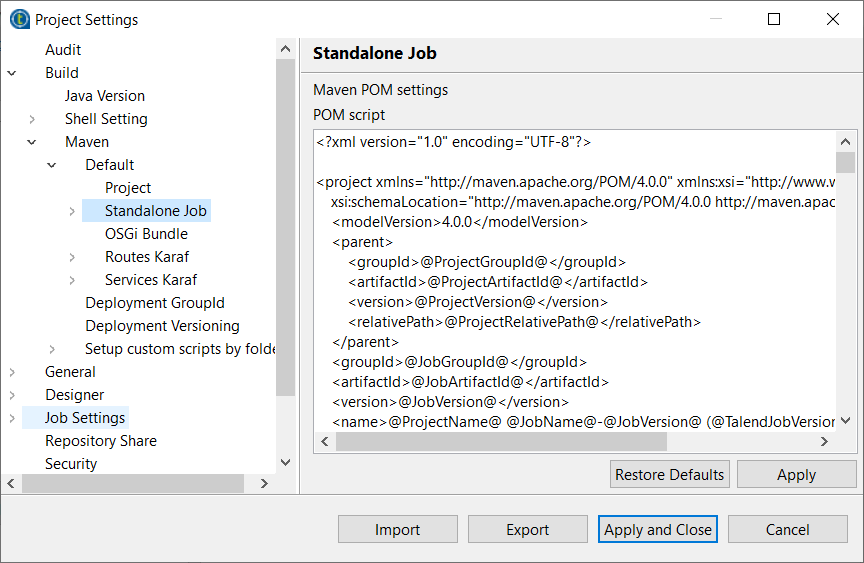Click the Import button
Viewport: 864px width, 563px height.
click(397, 530)
